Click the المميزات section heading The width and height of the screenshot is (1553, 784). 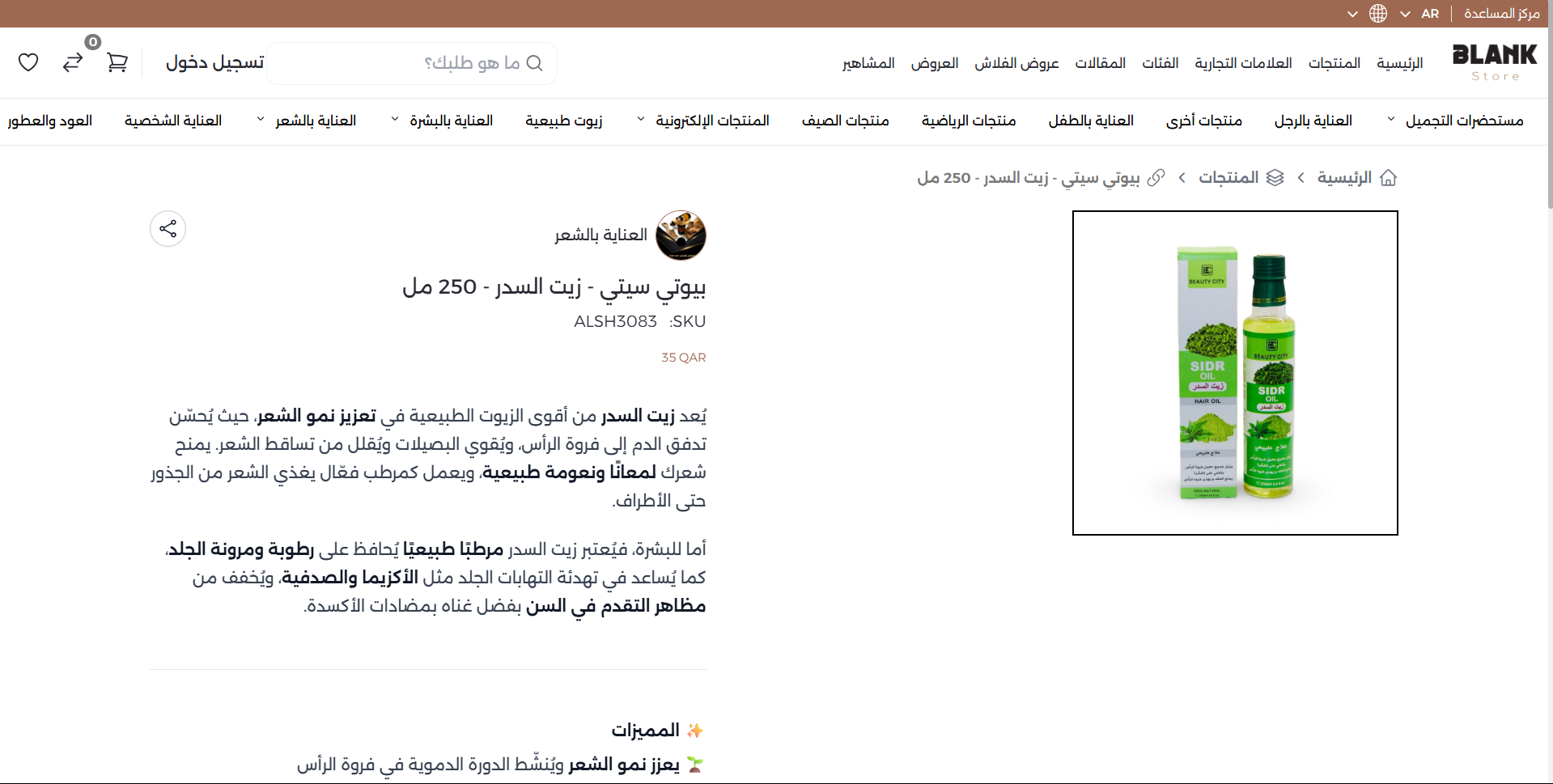[x=645, y=731]
